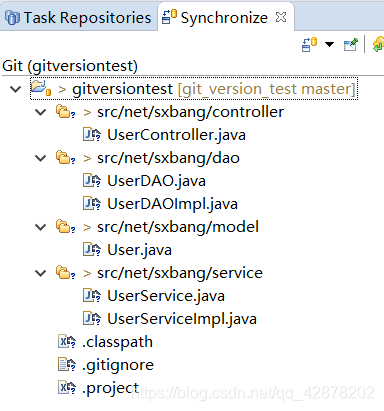Viewport: 384px width, 411px height.
Task: Select the User.java file name
Action: click(139, 250)
